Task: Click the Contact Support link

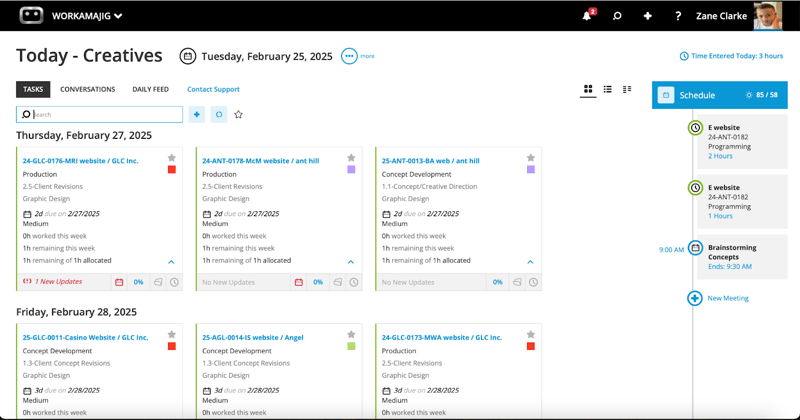Action: 213,89
